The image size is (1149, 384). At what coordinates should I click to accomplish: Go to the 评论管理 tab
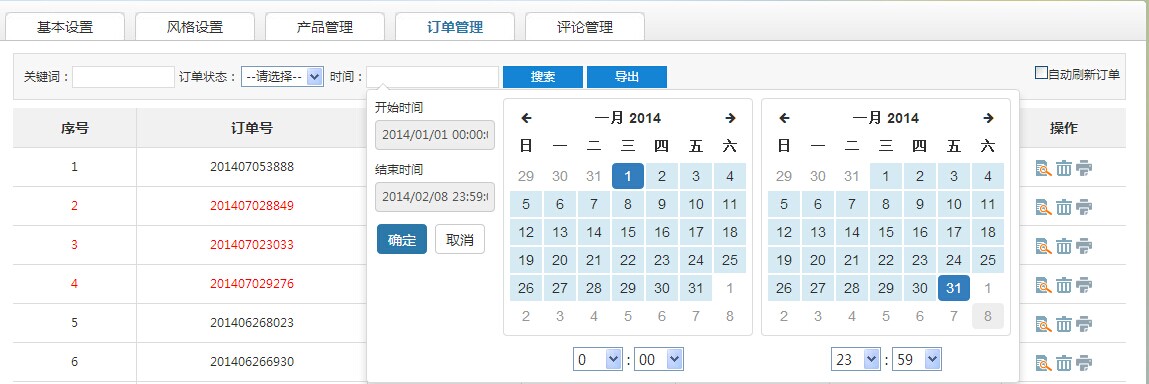coord(585,27)
